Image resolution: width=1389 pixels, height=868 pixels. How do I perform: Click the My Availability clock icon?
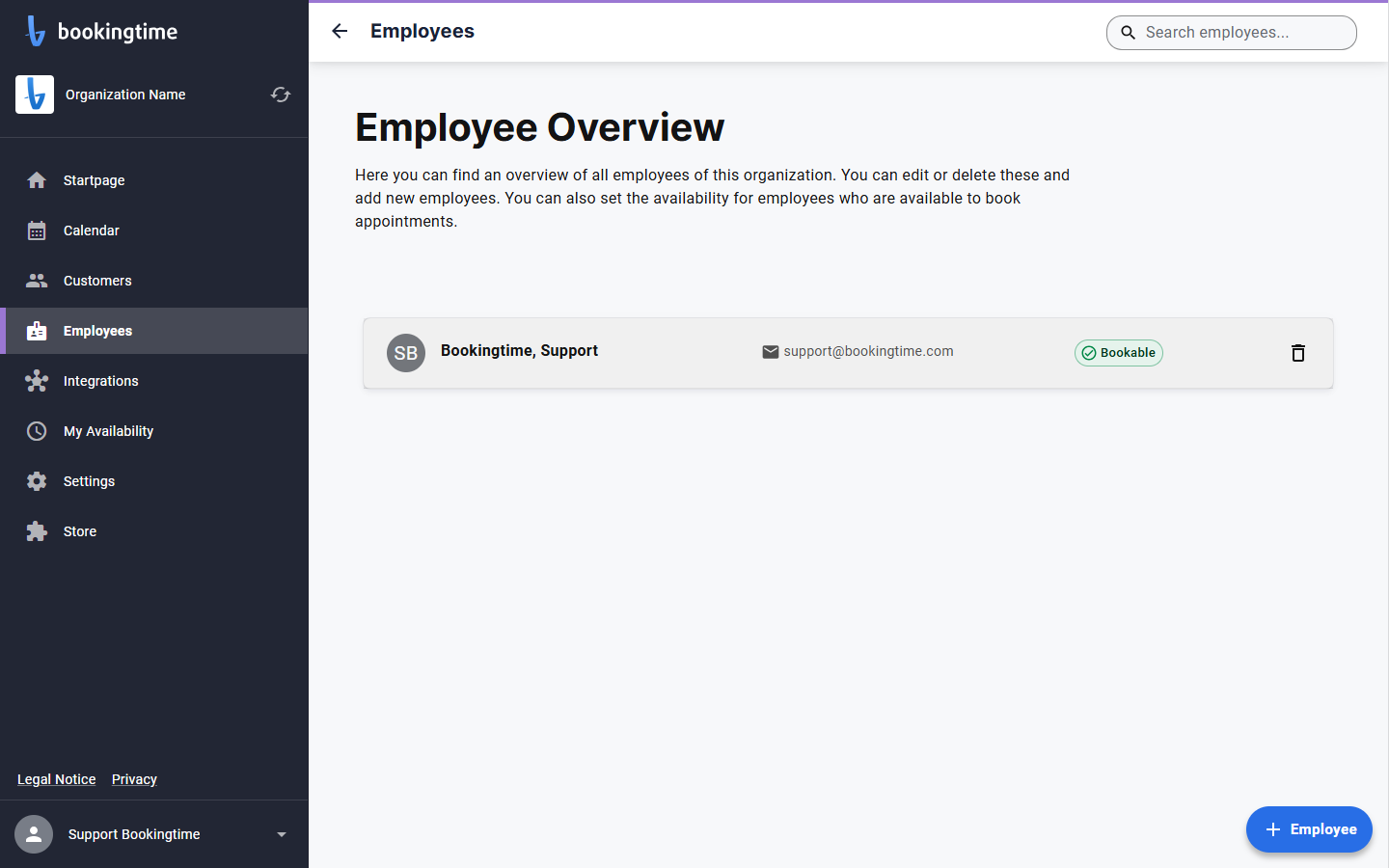(37, 431)
